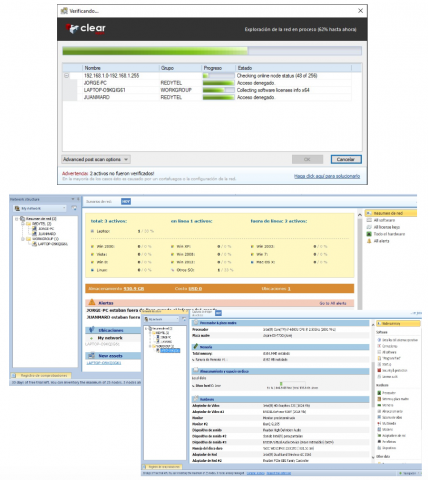Image resolution: width=428 pixels, height=480 pixels.
Task: Open Network structure panel options arrow
Action: [x=73, y=199]
